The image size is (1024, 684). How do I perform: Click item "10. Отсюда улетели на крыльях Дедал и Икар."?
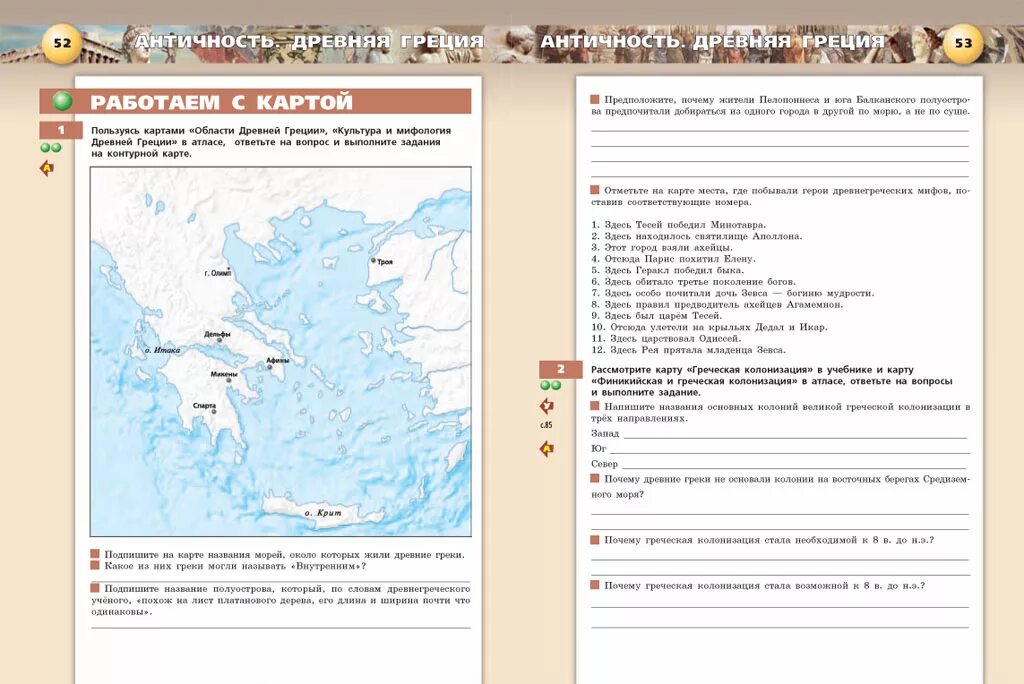[x=709, y=327]
